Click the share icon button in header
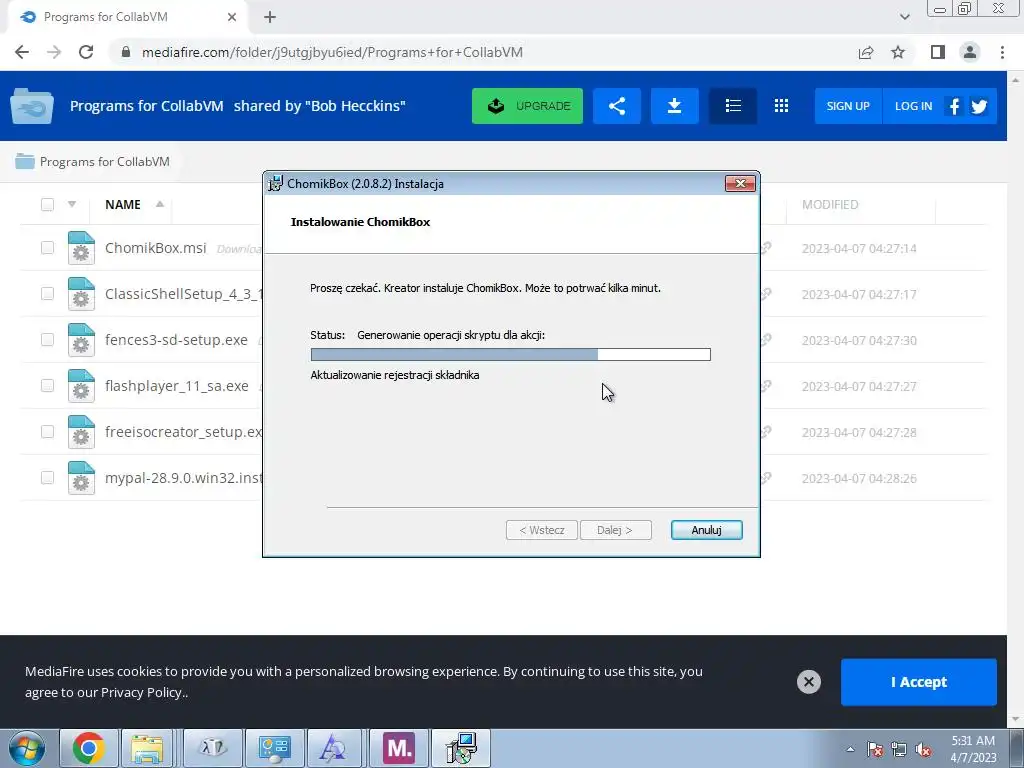Screen dimensions: 1024x768 tap(616, 106)
